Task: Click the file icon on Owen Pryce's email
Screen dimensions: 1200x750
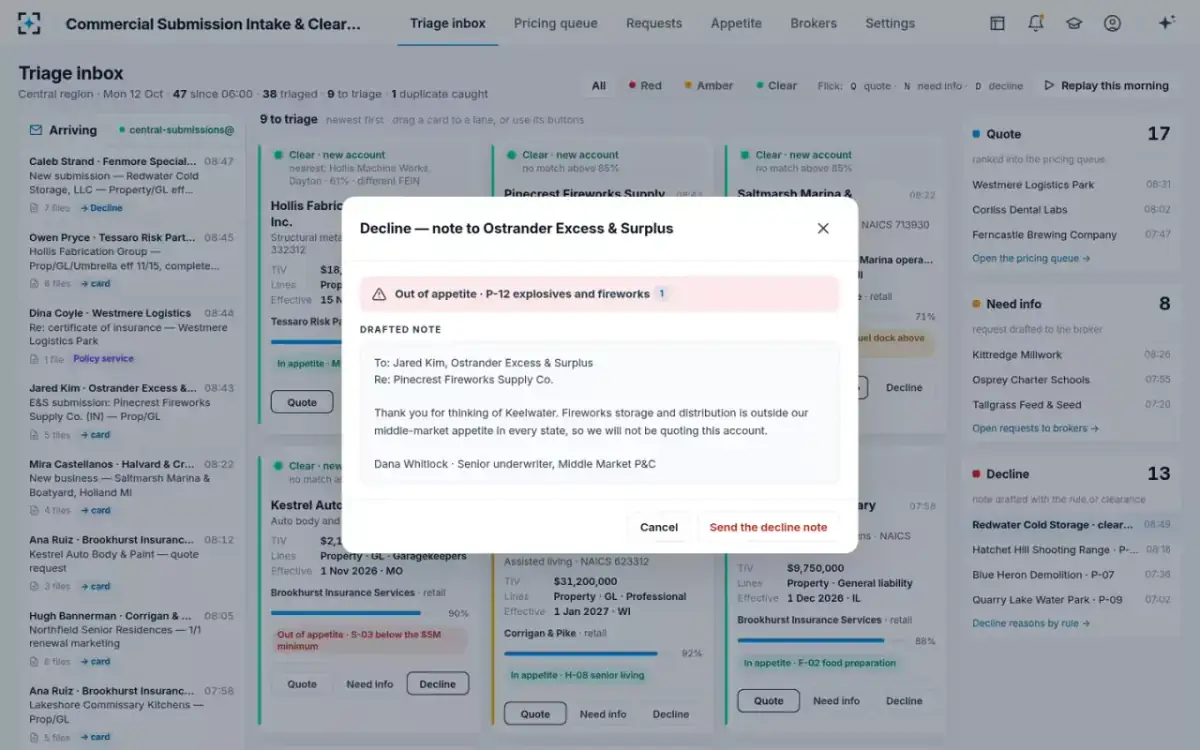Action: (x=34, y=284)
